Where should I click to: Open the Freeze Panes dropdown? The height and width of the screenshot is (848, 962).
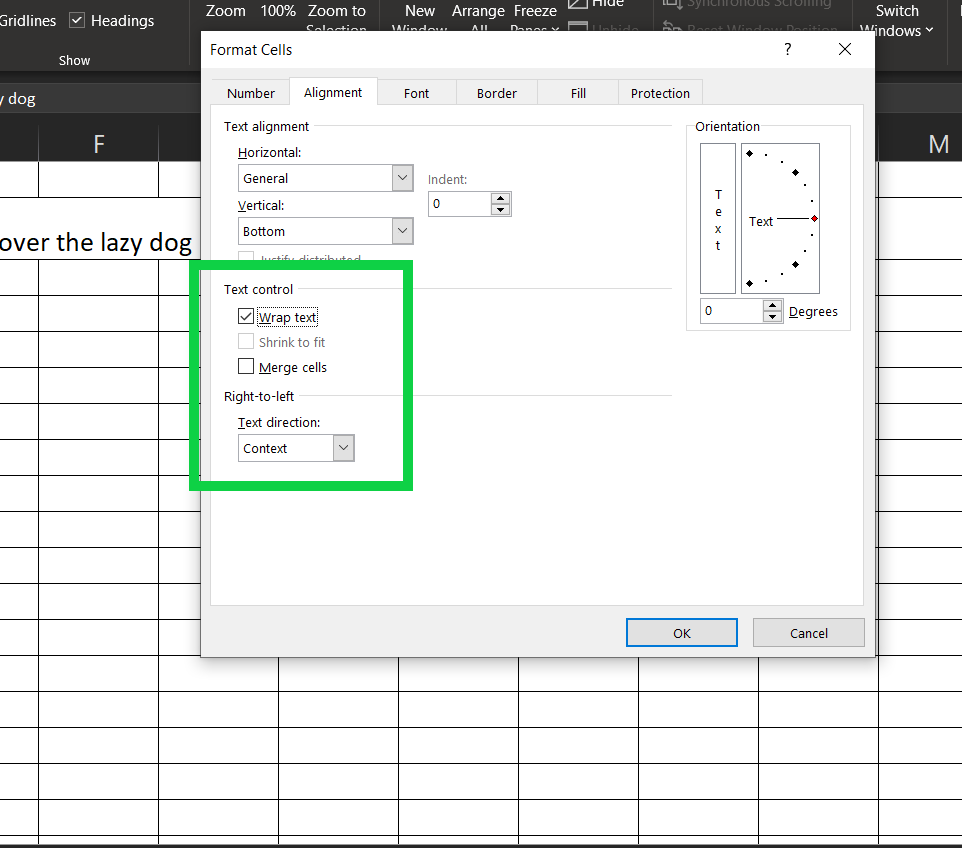click(x=535, y=17)
